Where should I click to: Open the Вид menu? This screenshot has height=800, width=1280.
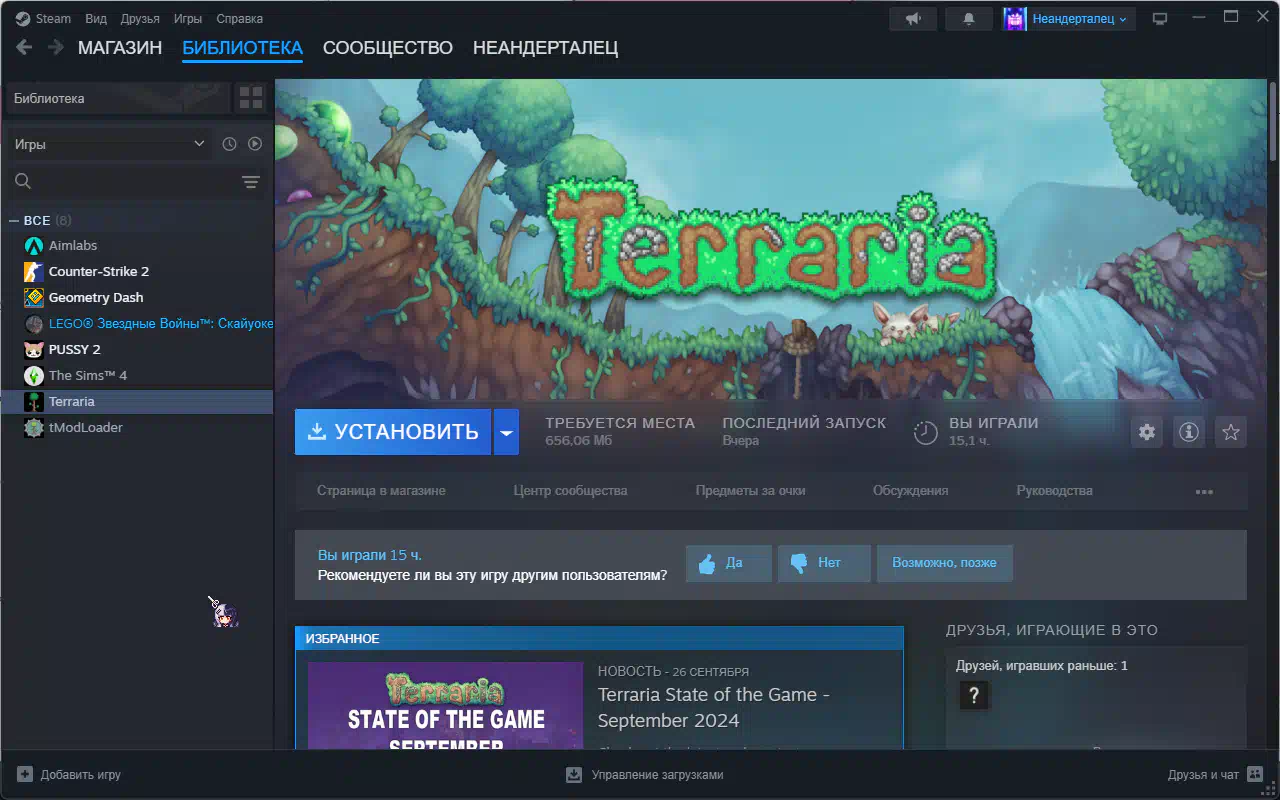pos(96,19)
